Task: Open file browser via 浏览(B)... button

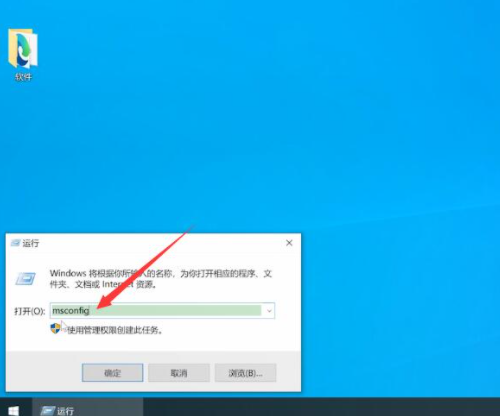Action: [x=245, y=373]
